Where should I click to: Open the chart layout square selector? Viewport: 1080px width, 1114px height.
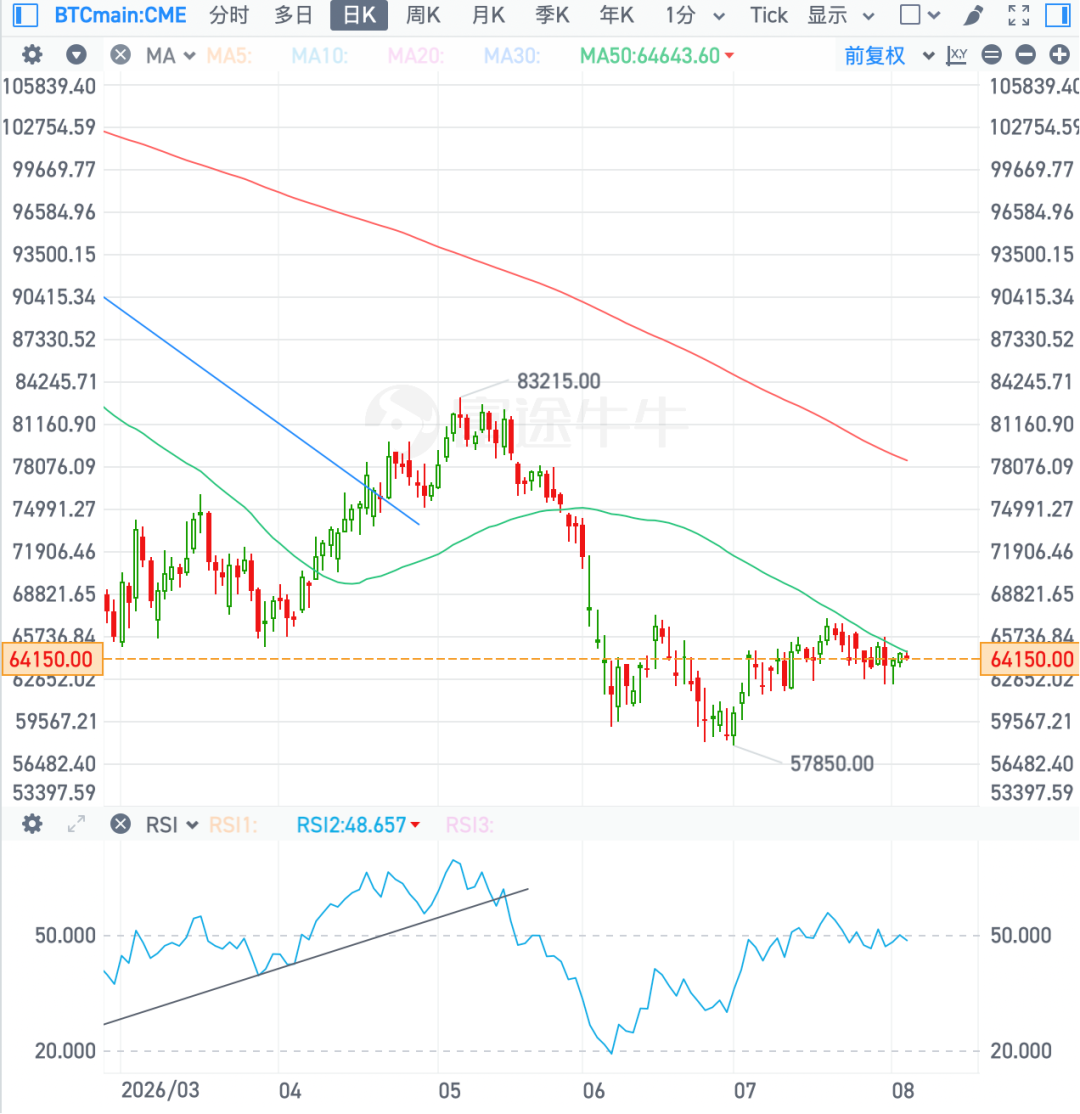[919, 15]
